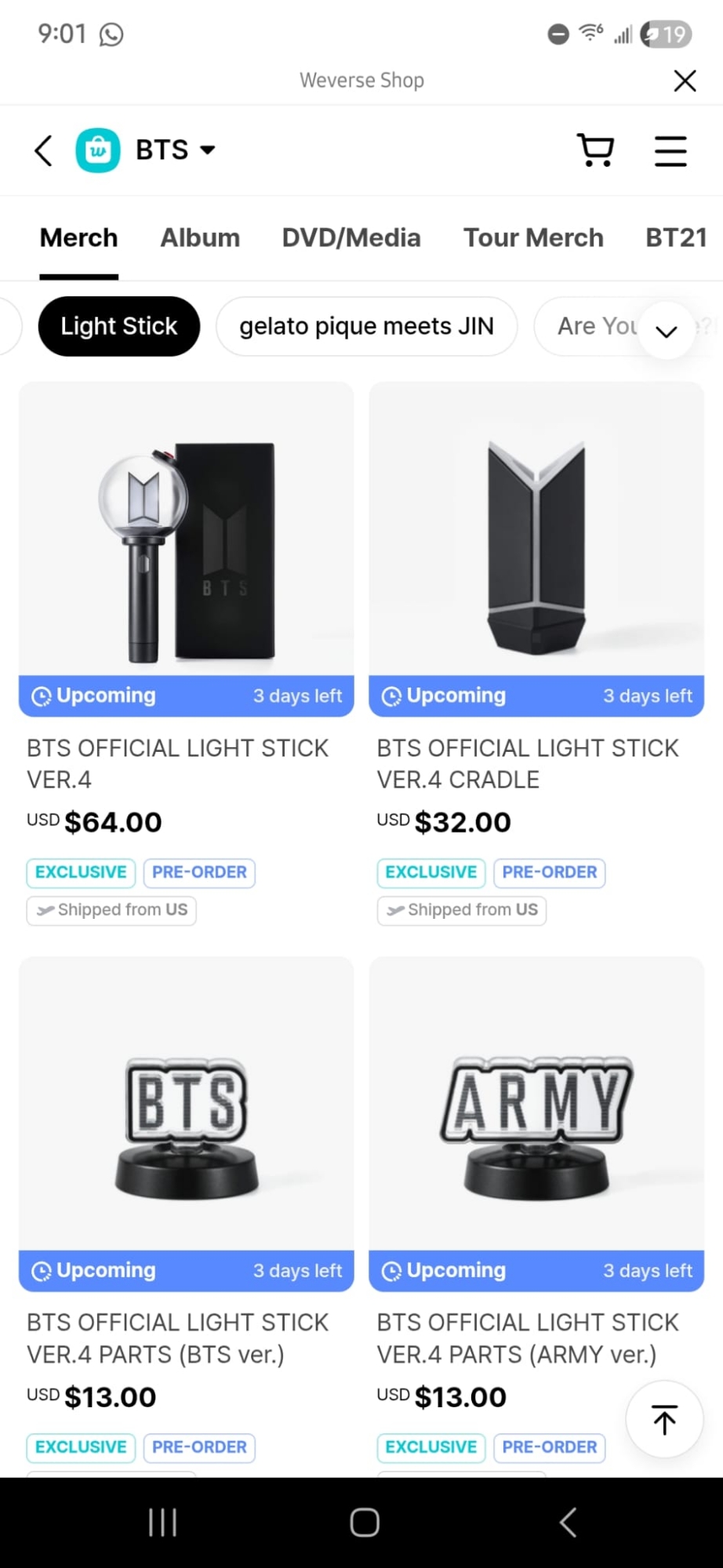
Task: Open the shopping cart
Action: pyautogui.click(x=595, y=150)
